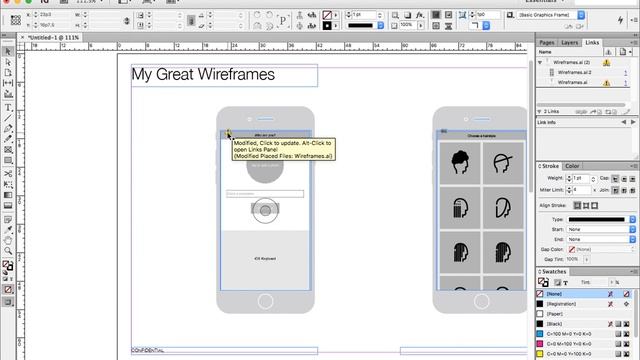
Task: Click the Update Link icon in Links panel
Action: (x=610, y=111)
